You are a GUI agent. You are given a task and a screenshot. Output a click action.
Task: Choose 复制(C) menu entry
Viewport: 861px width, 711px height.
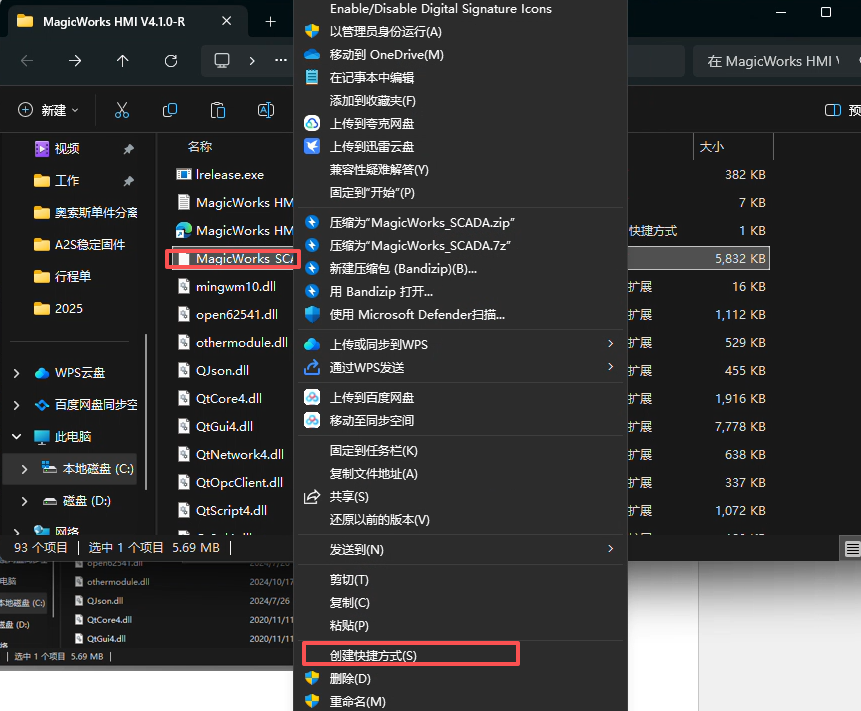(460, 603)
